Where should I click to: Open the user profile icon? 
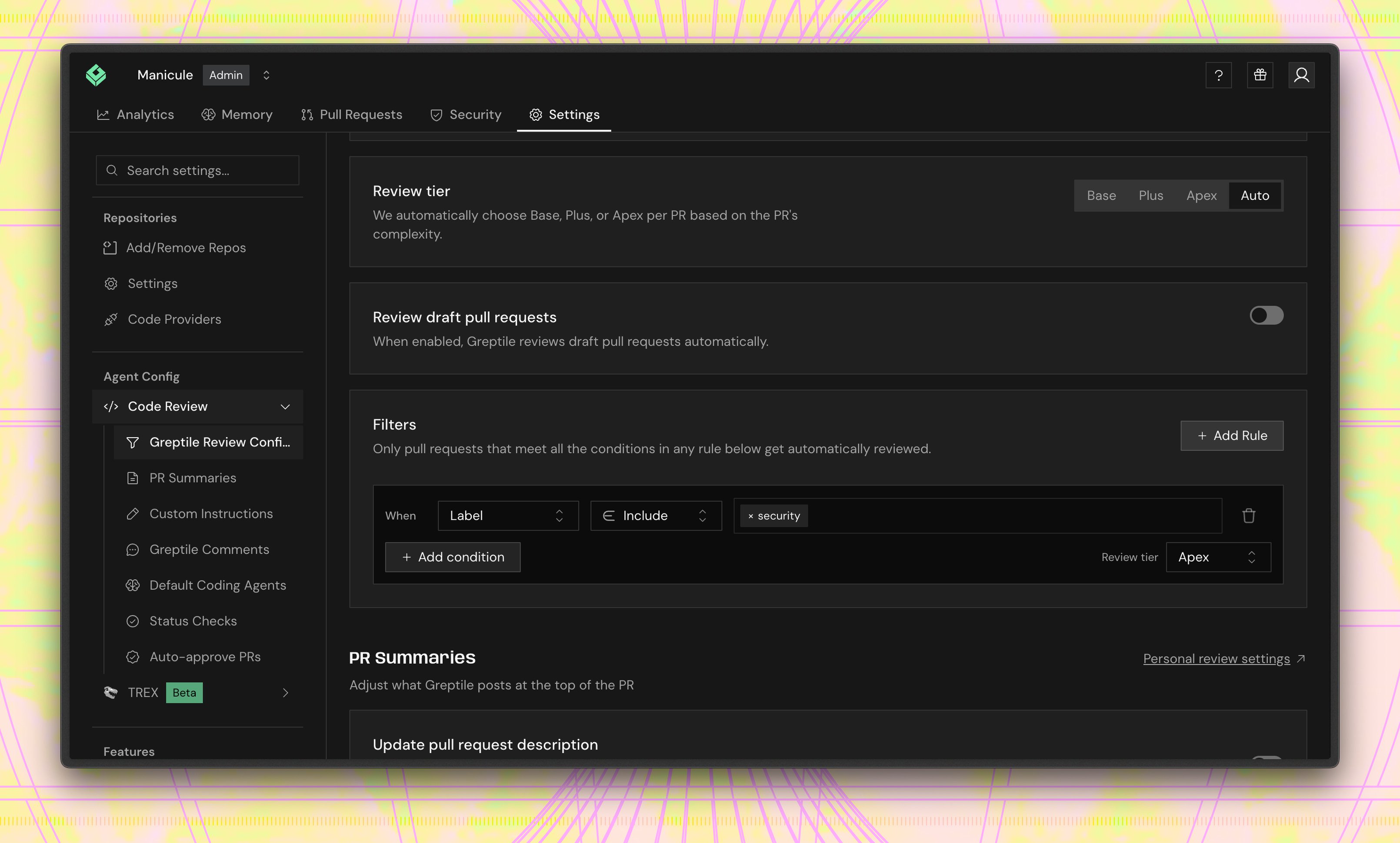pyautogui.click(x=1301, y=75)
